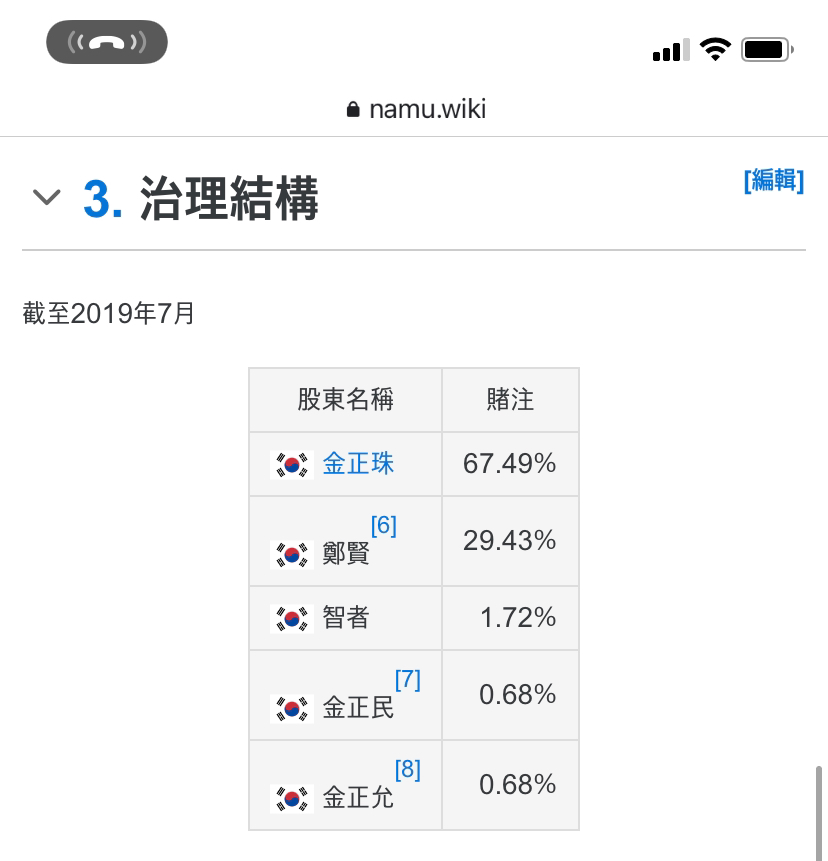Open the 金正珠 link
828x861 pixels.
tap(358, 463)
